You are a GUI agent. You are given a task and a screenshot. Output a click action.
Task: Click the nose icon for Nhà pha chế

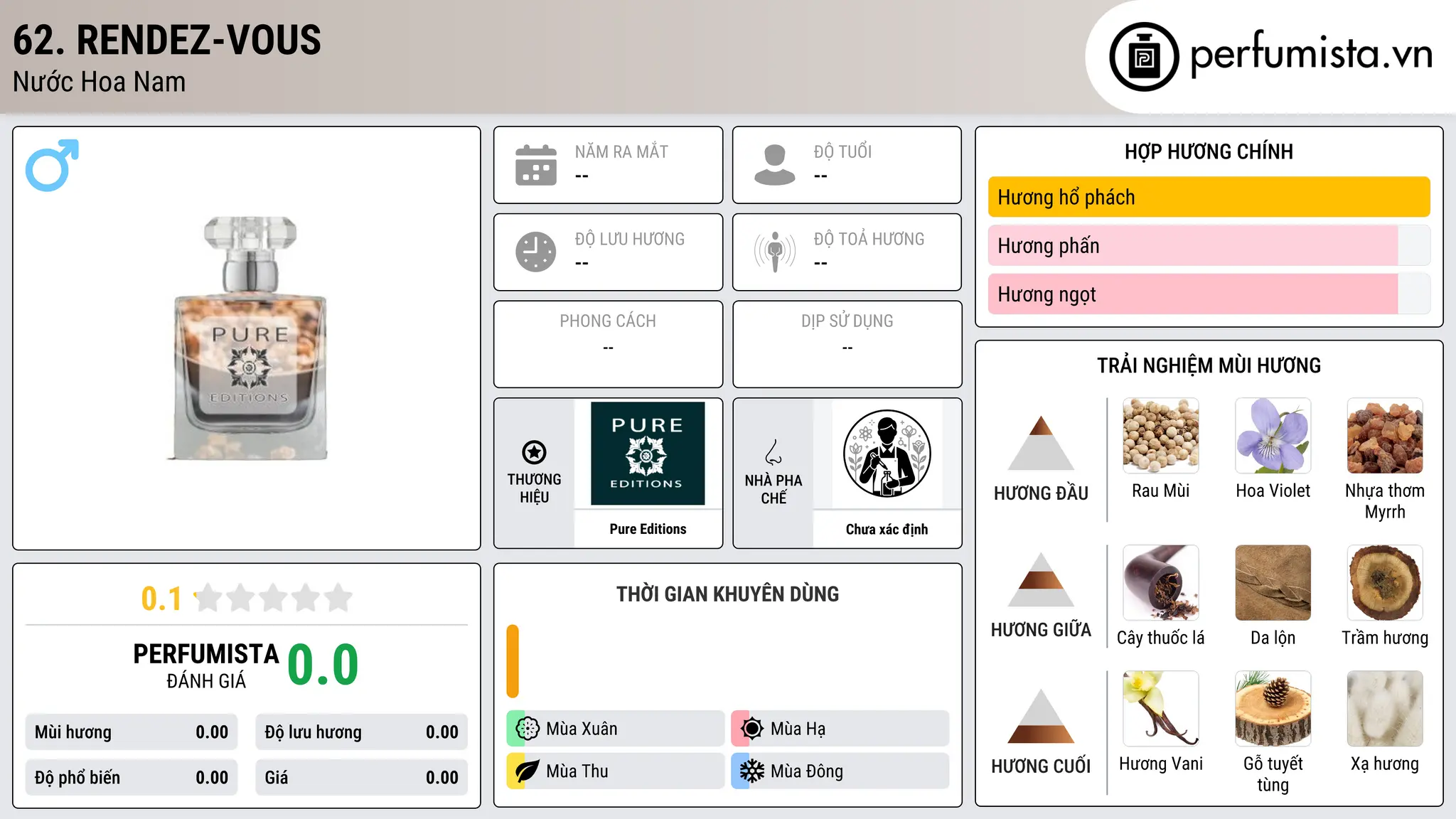tap(773, 452)
